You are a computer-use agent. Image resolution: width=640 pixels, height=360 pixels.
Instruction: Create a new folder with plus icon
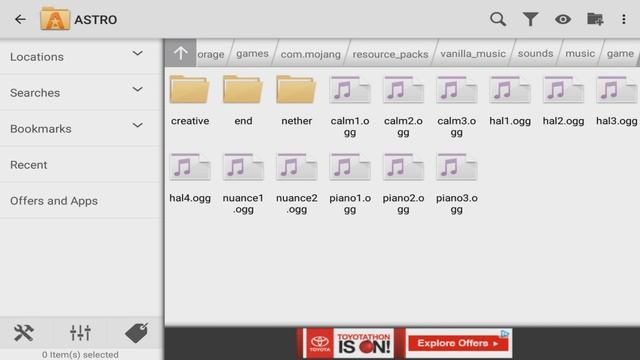tap(595, 19)
